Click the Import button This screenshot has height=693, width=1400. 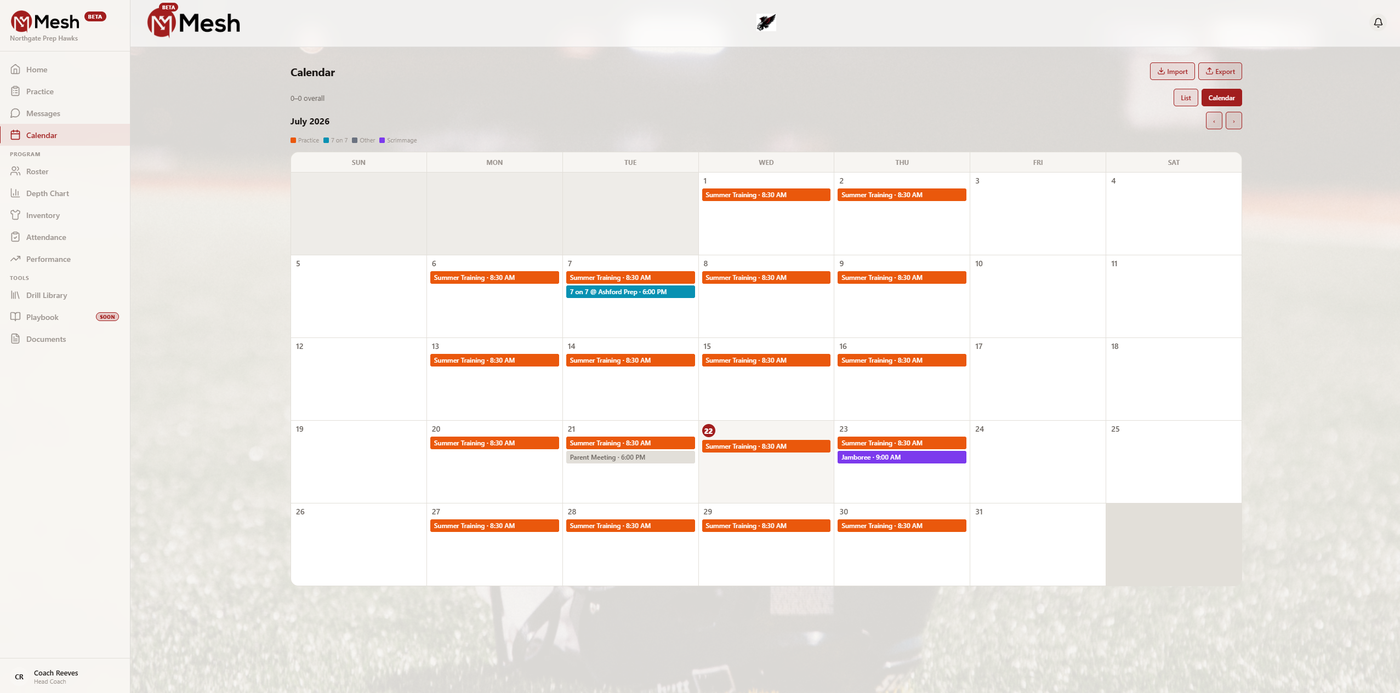(1172, 71)
